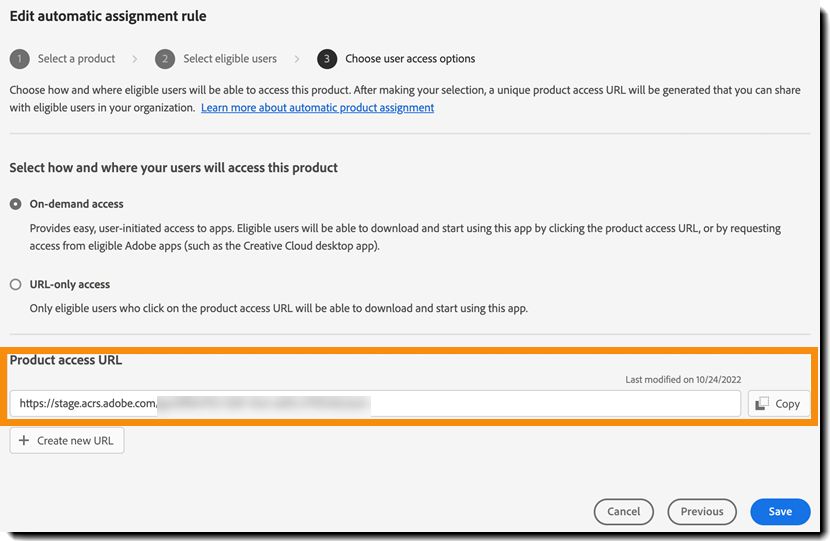The height and width of the screenshot is (541, 830).
Task: Click the copy icon beside the URL
Action: [762, 403]
